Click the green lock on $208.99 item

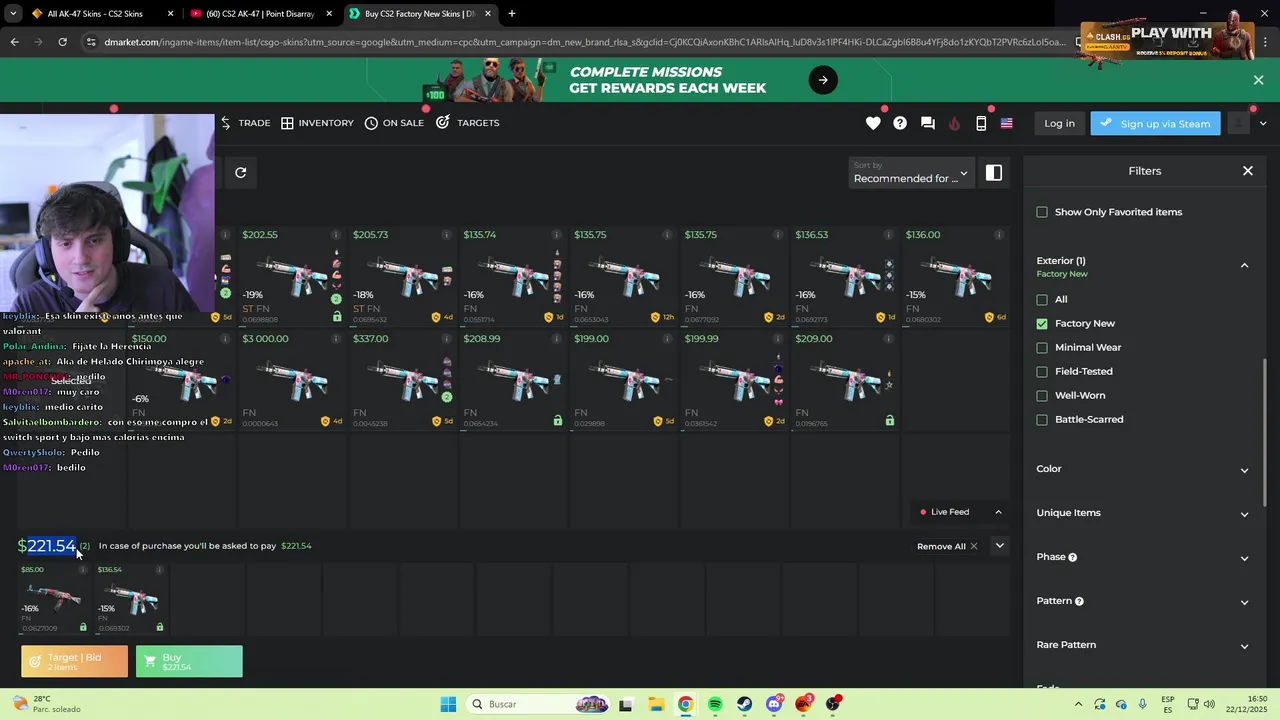[x=558, y=421]
